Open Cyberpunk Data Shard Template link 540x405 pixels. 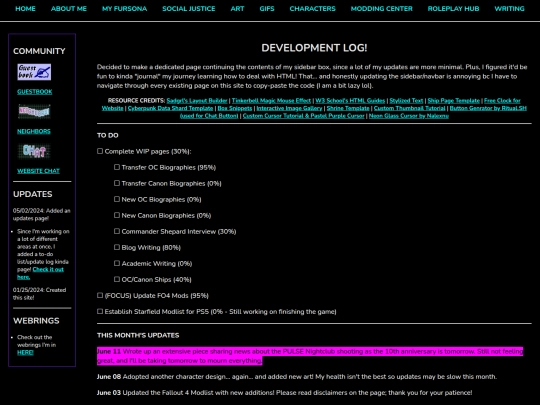170,108
